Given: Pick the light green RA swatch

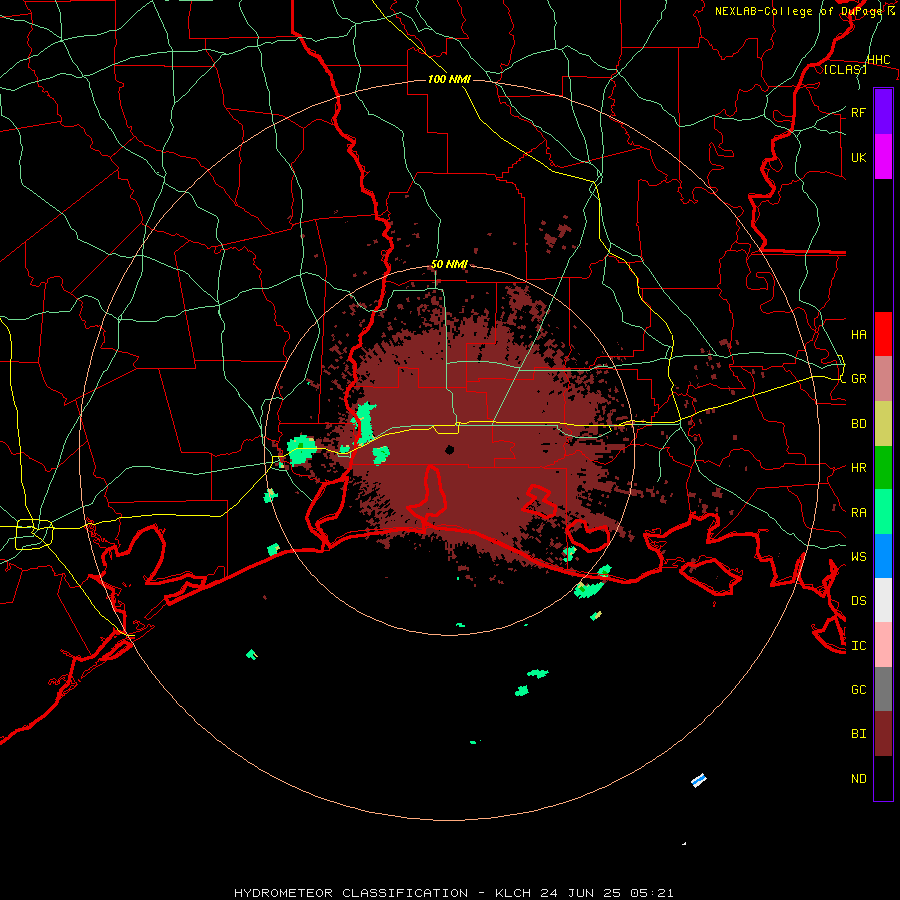Looking at the screenshot, I should click(883, 512).
